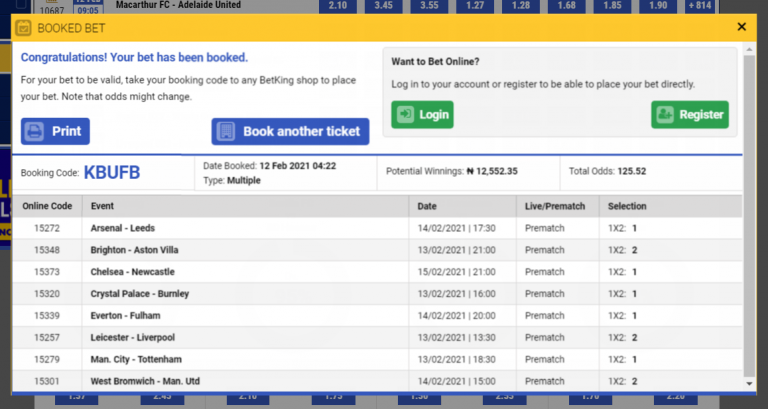Click the Chelsea - Newcastle event

pyautogui.click(x=132, y=272)
